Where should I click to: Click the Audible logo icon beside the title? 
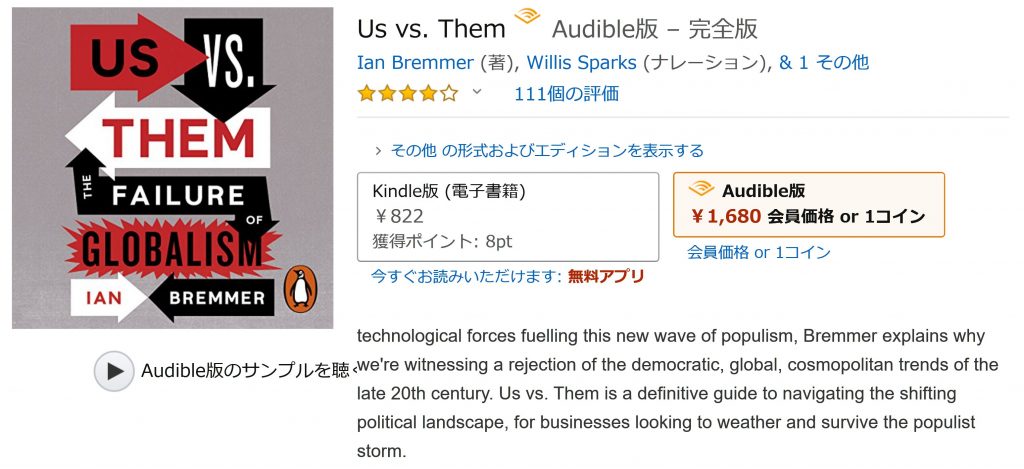[527, 16]
